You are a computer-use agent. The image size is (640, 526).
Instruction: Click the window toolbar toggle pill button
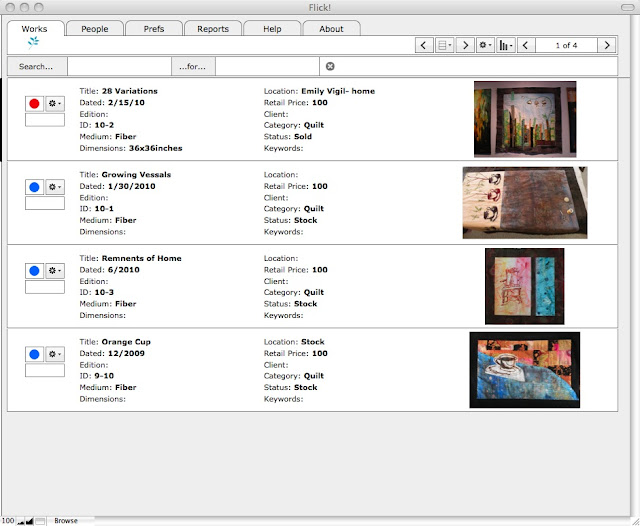pos(627,7)
